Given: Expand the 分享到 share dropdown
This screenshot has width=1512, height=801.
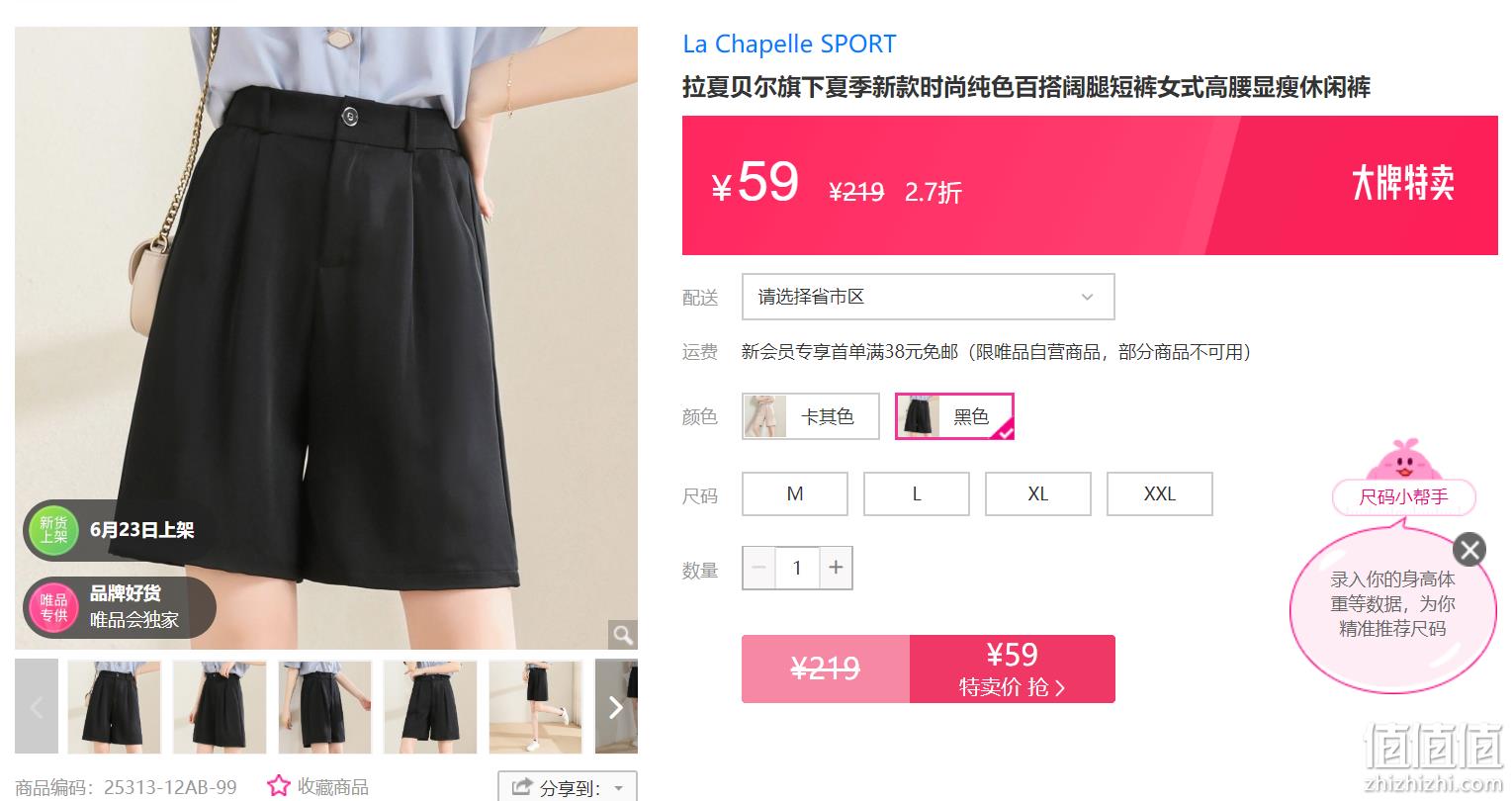Looking at the screenshot, I should pos(568,787).
